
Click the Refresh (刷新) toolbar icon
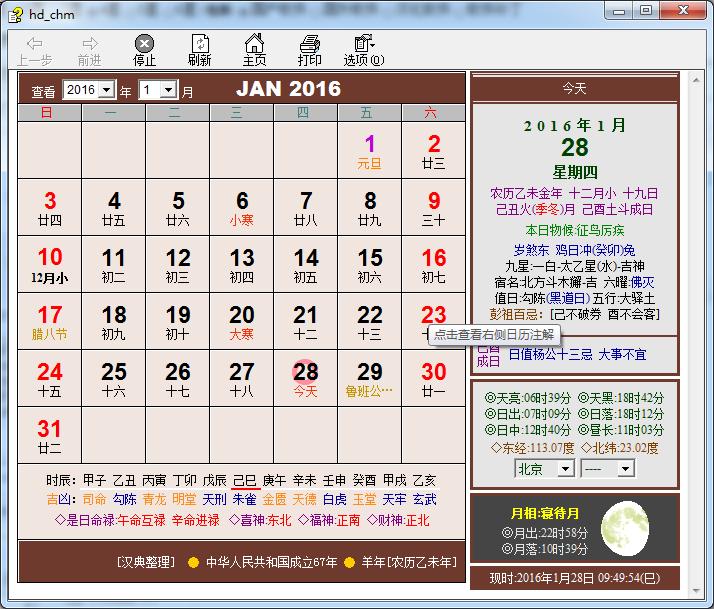click(x=199, y=44)
